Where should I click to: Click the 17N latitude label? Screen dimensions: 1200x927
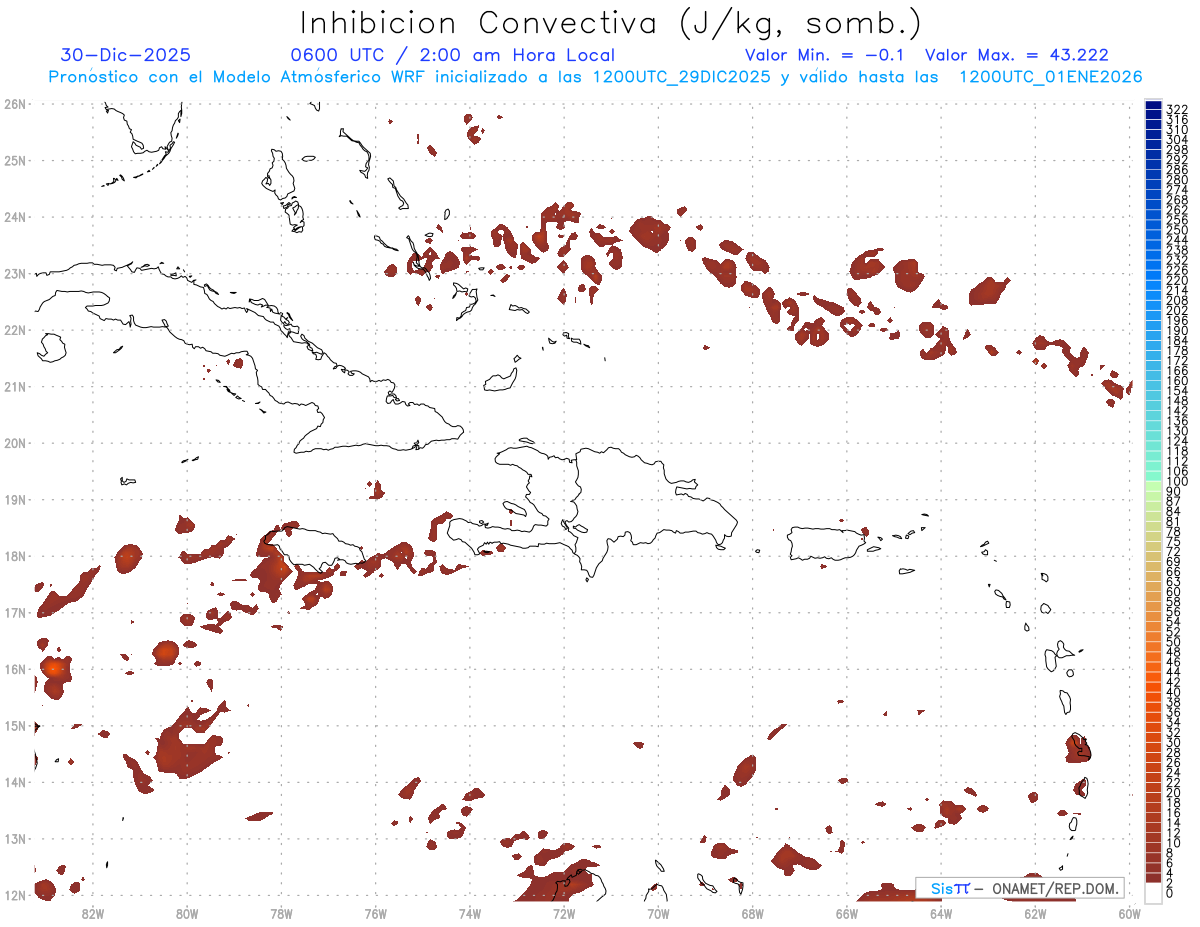pos(15,612)
